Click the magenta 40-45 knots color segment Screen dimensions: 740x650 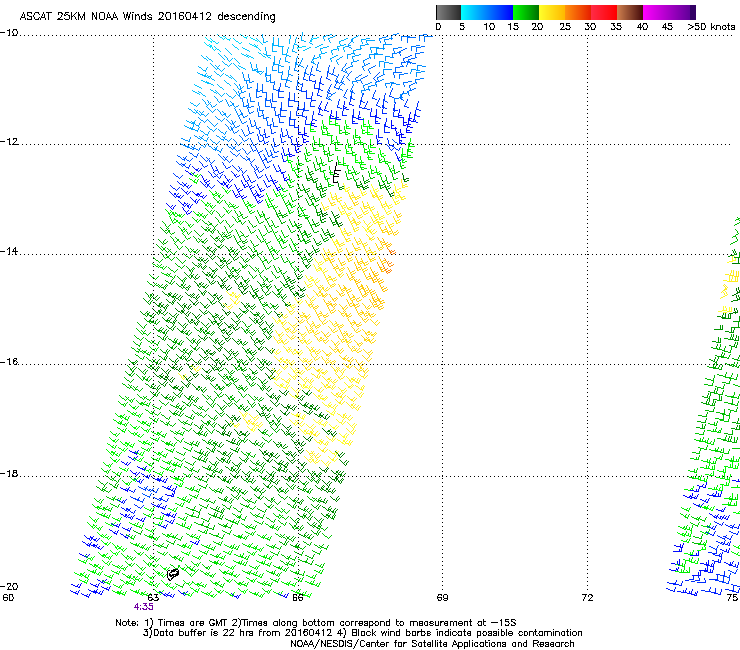tap(656, 12)
